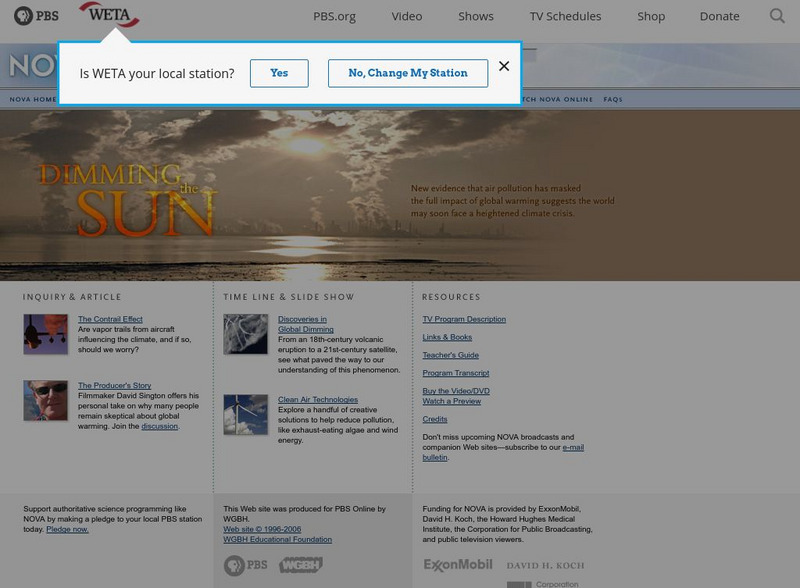The width and height of the screenshot is (800, 588).
Task: Click the volcanic eruption thumbnail
Action: [x=244, y=333]
